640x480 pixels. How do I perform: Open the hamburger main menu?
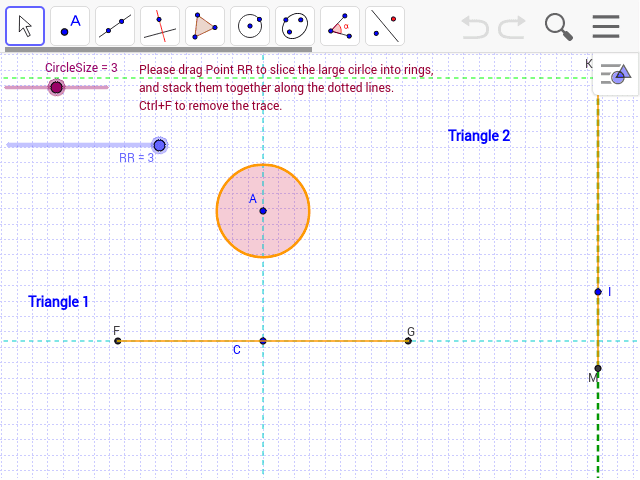[x=606, y=27]
